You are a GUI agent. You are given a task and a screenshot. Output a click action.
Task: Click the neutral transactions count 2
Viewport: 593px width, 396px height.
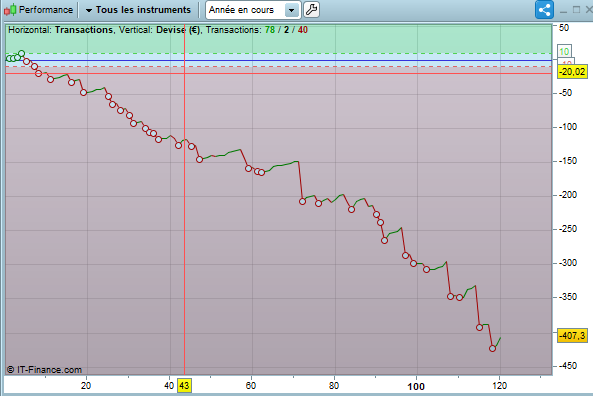[286, 30]
